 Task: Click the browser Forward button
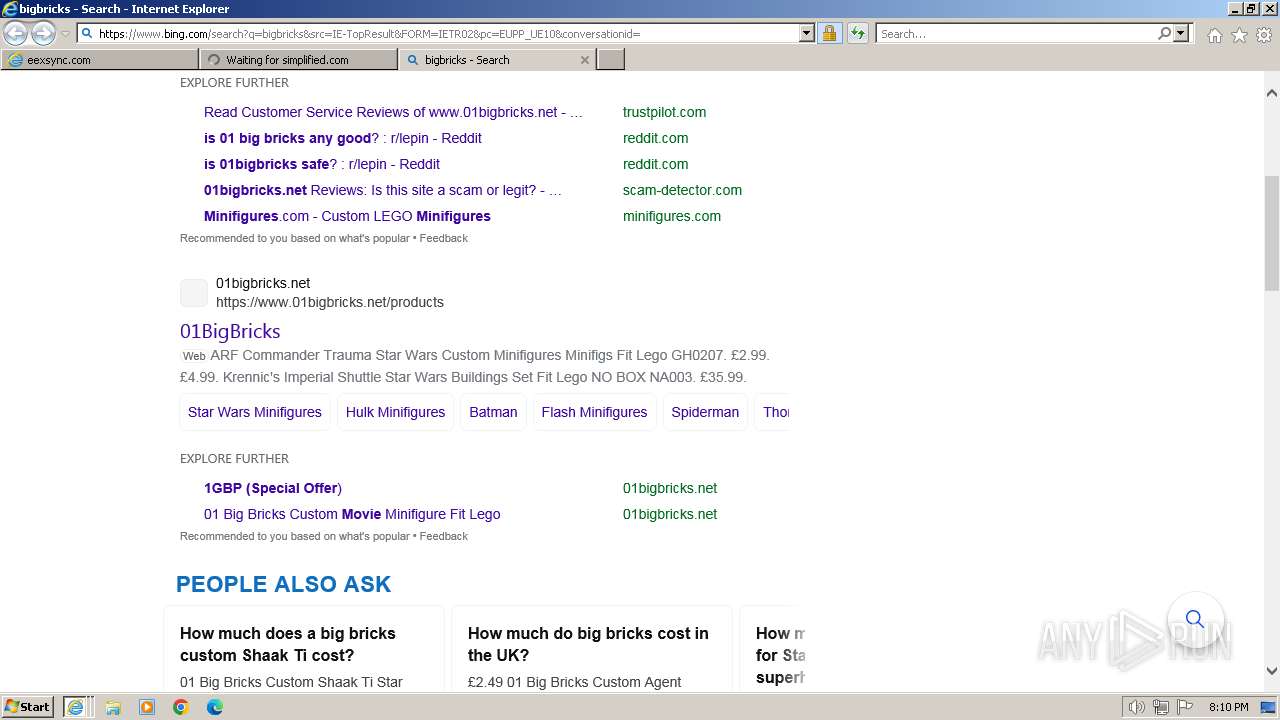[x=43, y=34]
